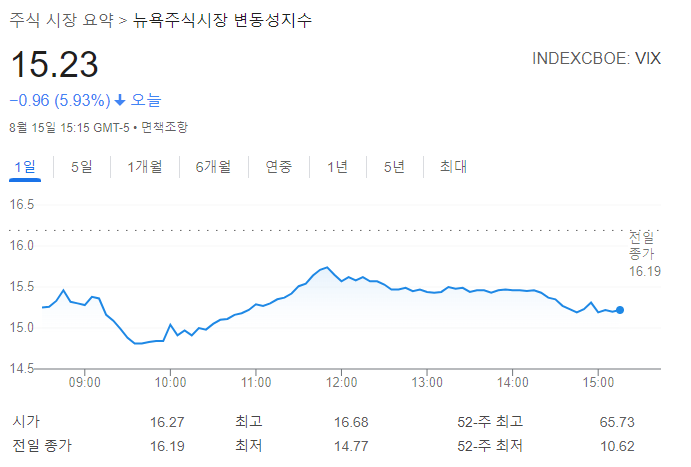The width and height of the screenshot is (691, 467).
Task: Display the '5년' chart range
Action: click(394, 167)
